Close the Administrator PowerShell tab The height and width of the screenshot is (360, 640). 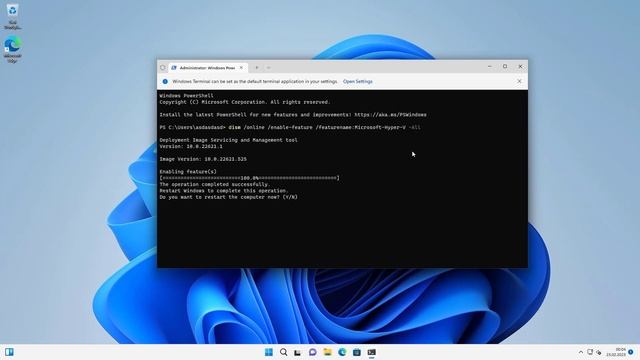pyautogui.click(x=241, y=68)
